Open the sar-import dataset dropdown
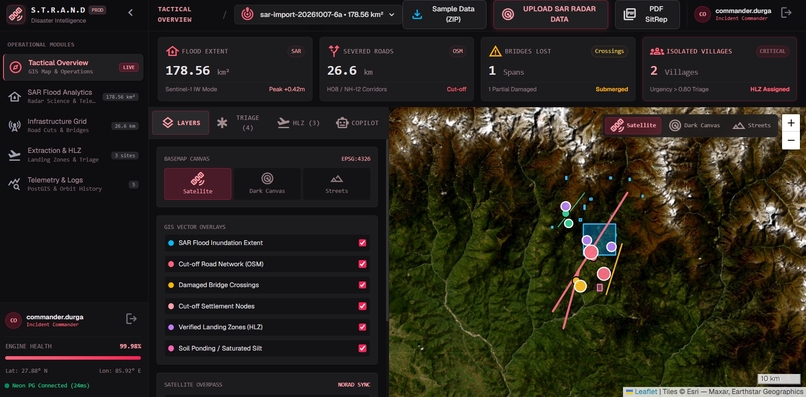This screenshot has height=397, width=806. [318, 14]
